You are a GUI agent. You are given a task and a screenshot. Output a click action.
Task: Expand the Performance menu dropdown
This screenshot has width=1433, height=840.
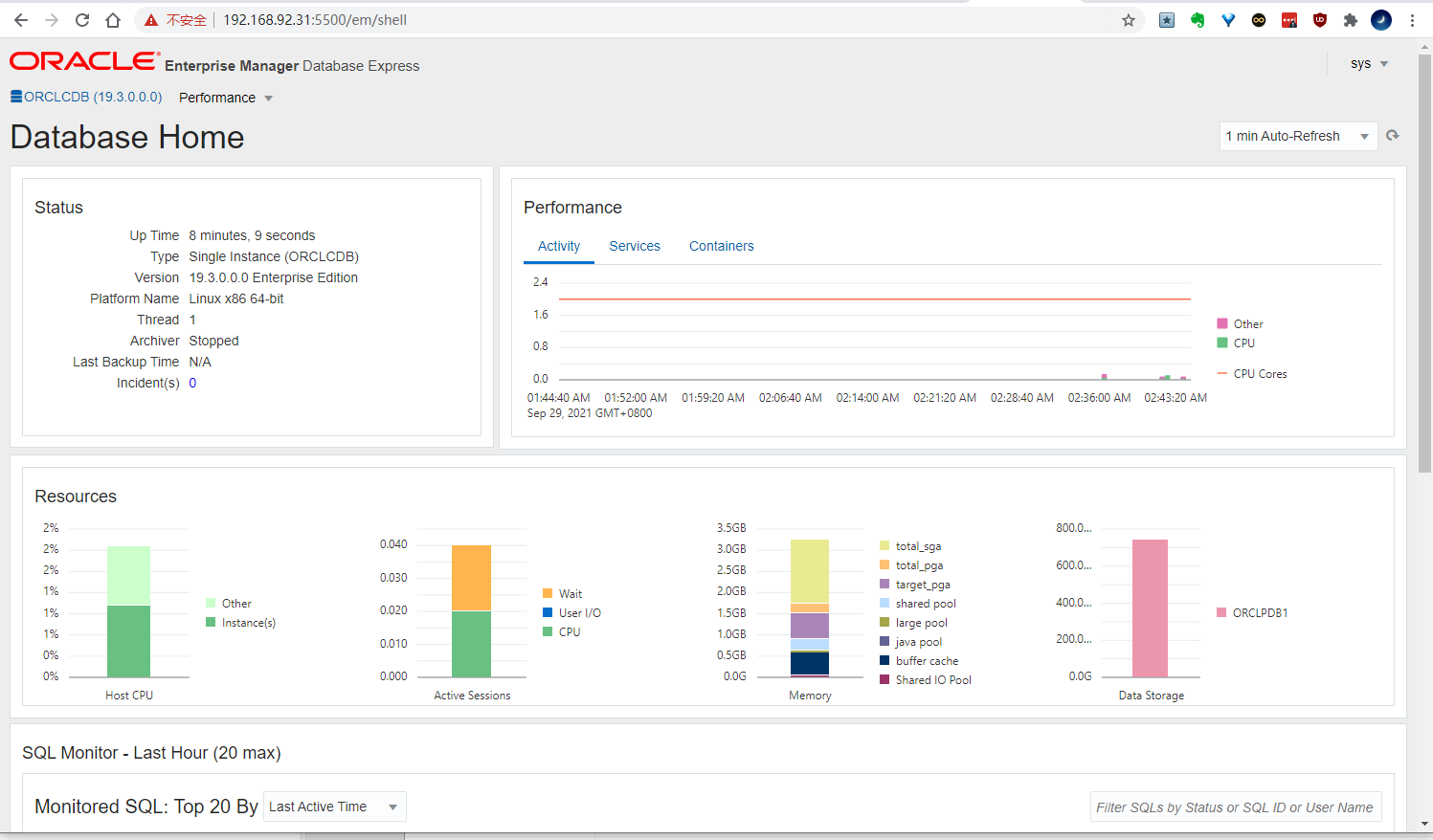(226, 98)
